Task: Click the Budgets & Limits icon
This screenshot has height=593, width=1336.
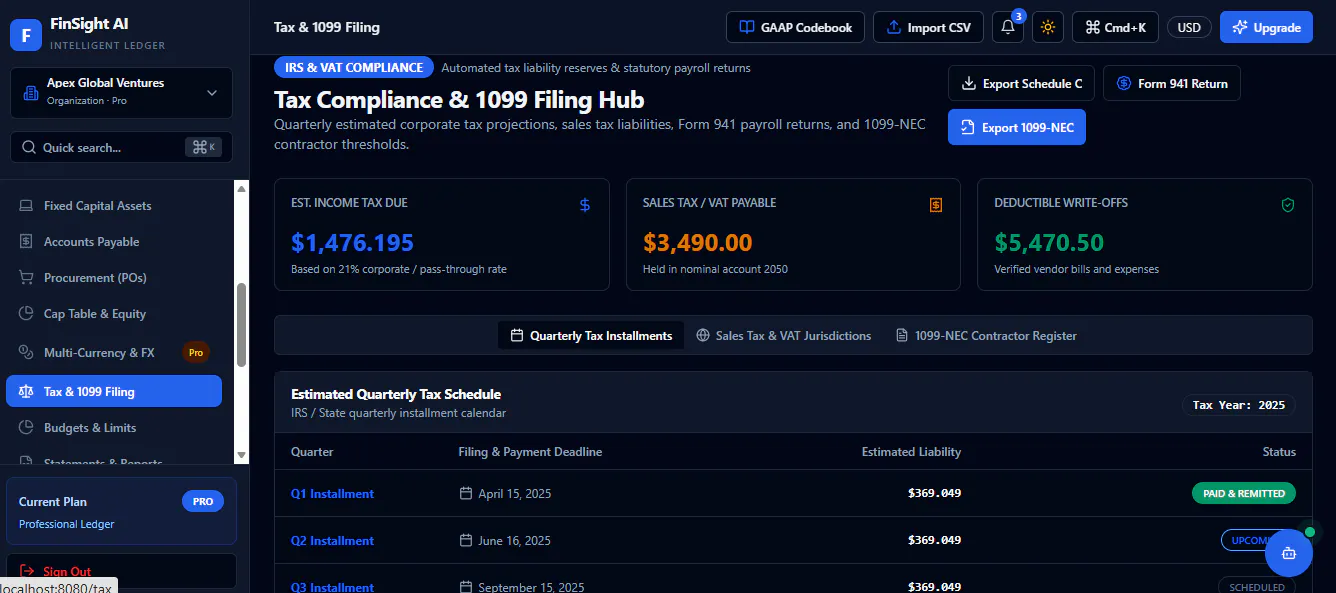Action: (26, 428)
